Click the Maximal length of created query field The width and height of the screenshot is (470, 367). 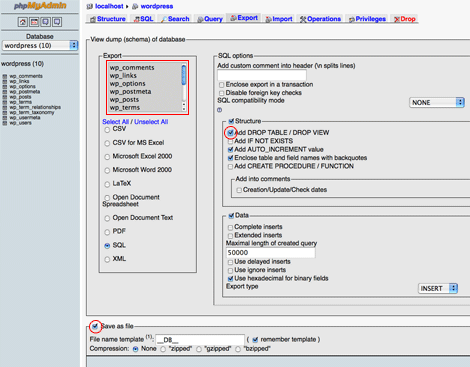click(270, 253)
